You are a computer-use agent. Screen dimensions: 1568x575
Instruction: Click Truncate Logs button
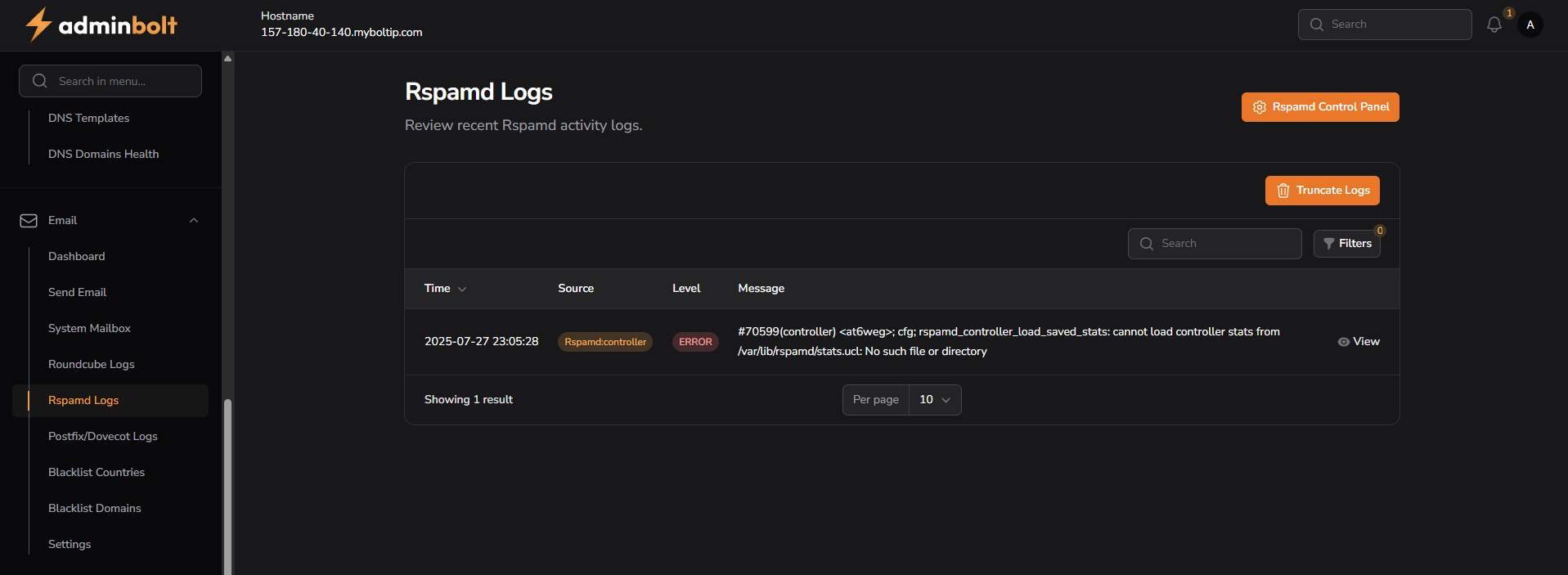click(1323, 191)
